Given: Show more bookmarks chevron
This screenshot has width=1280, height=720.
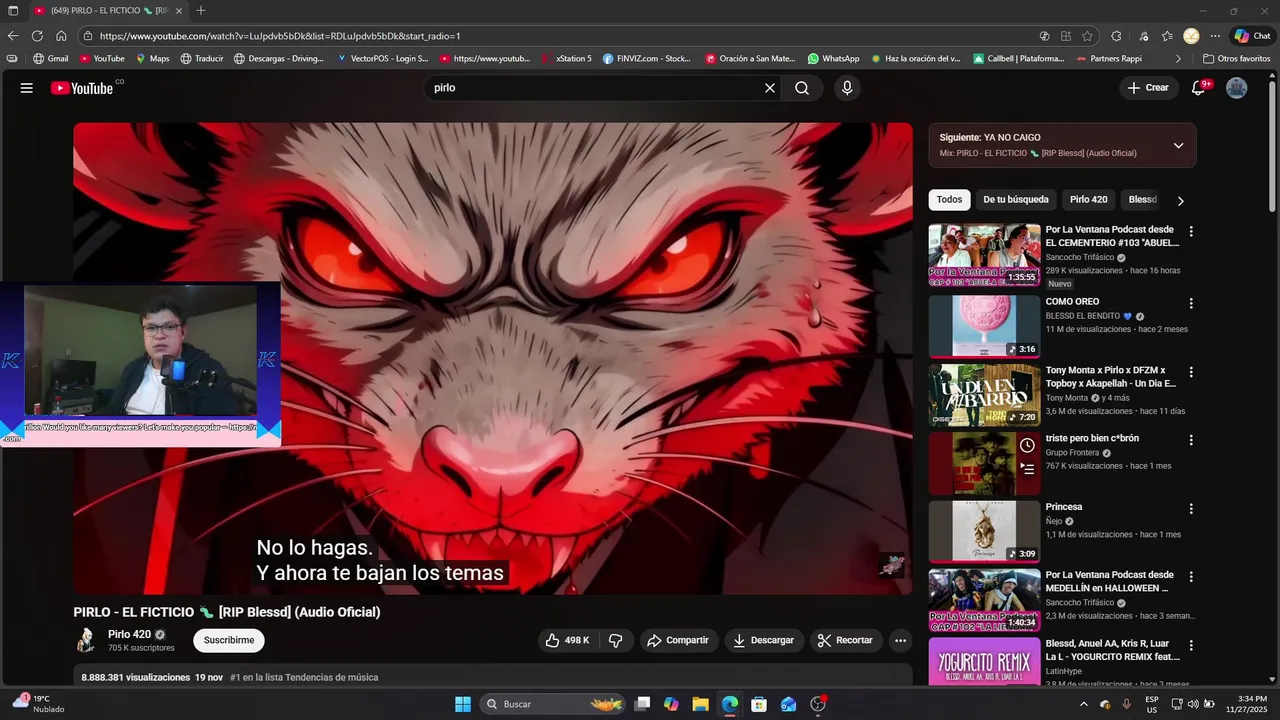Looking at the screenshot, I should [1177, 59].
